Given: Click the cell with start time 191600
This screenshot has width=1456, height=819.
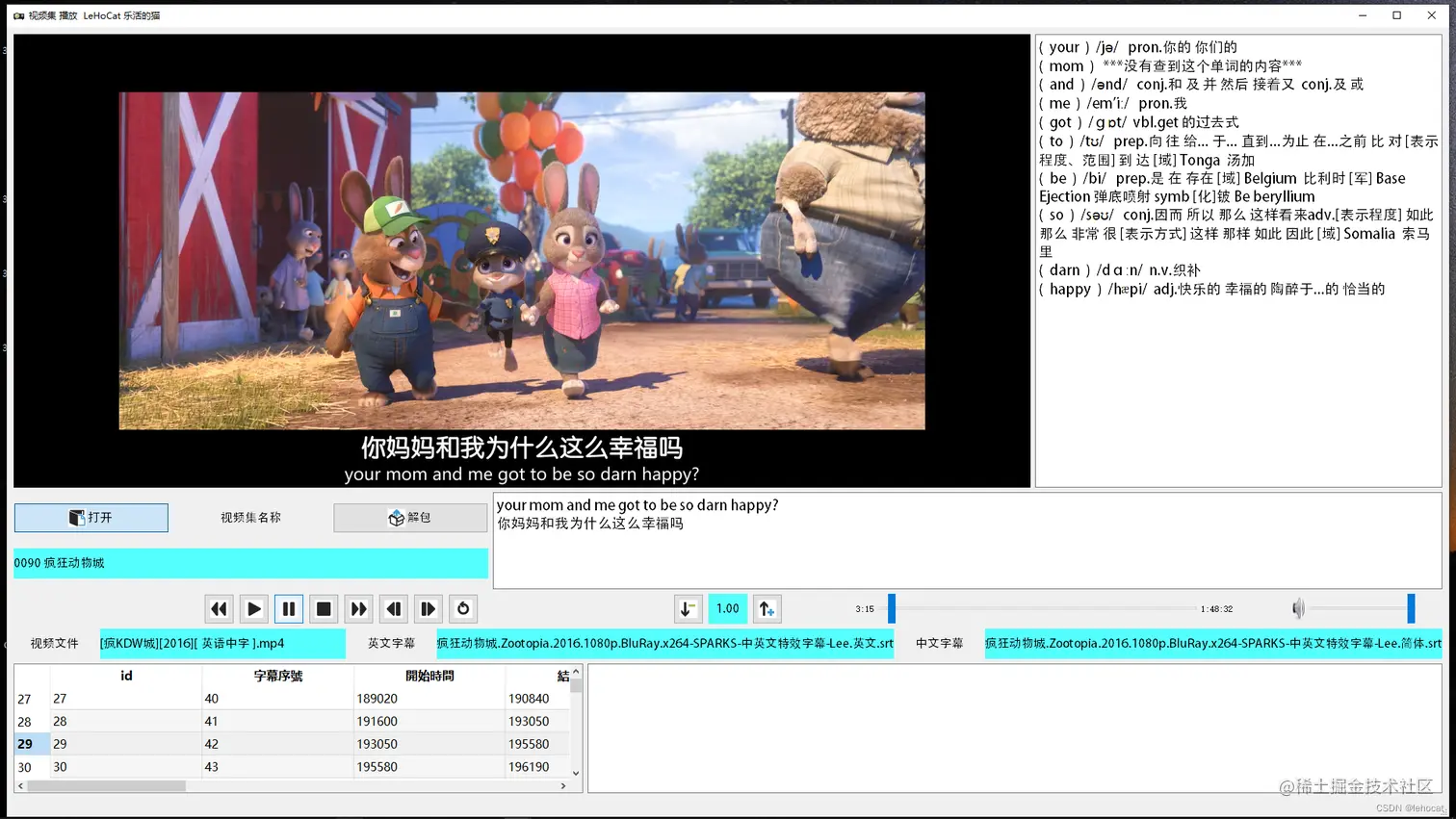Looking at the screenshot, I should click(429, 722).
